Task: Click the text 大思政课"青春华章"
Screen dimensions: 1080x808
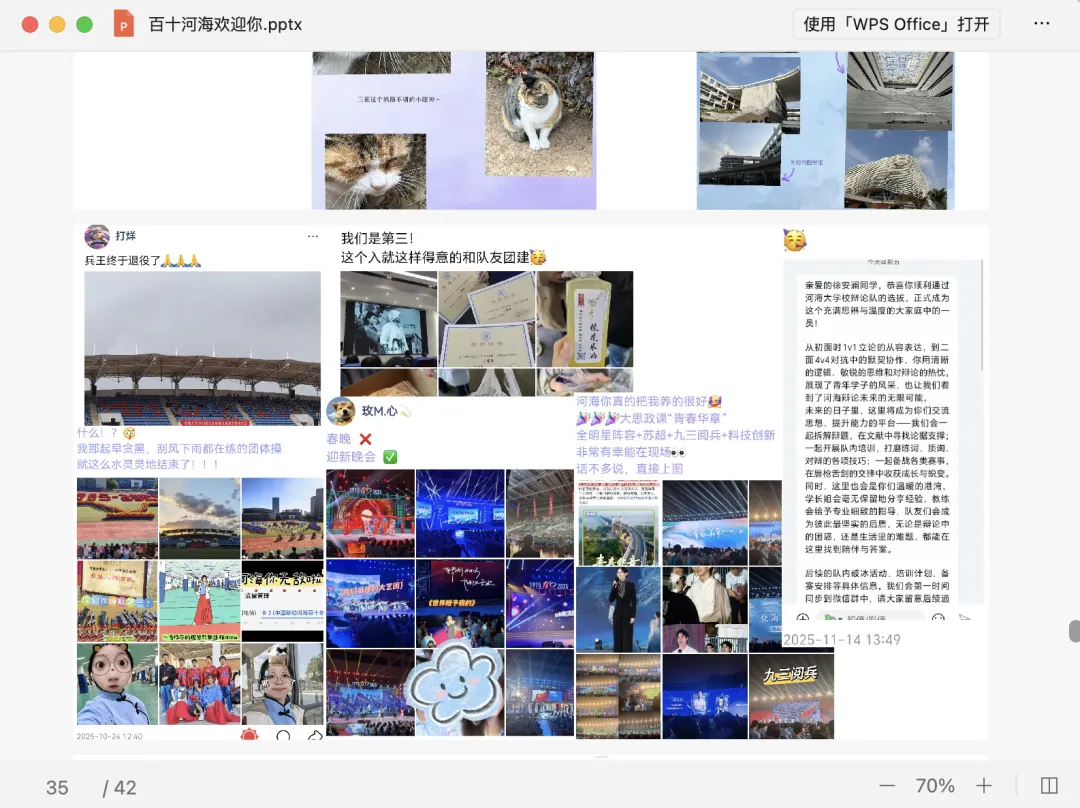Action: click(673, 418)
